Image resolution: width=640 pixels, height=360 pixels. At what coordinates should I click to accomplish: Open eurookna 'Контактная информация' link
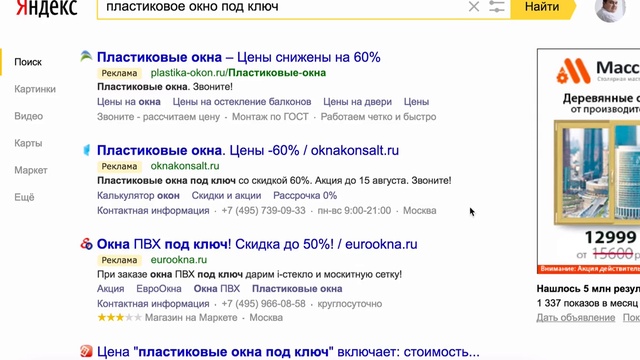coord(153,304)
